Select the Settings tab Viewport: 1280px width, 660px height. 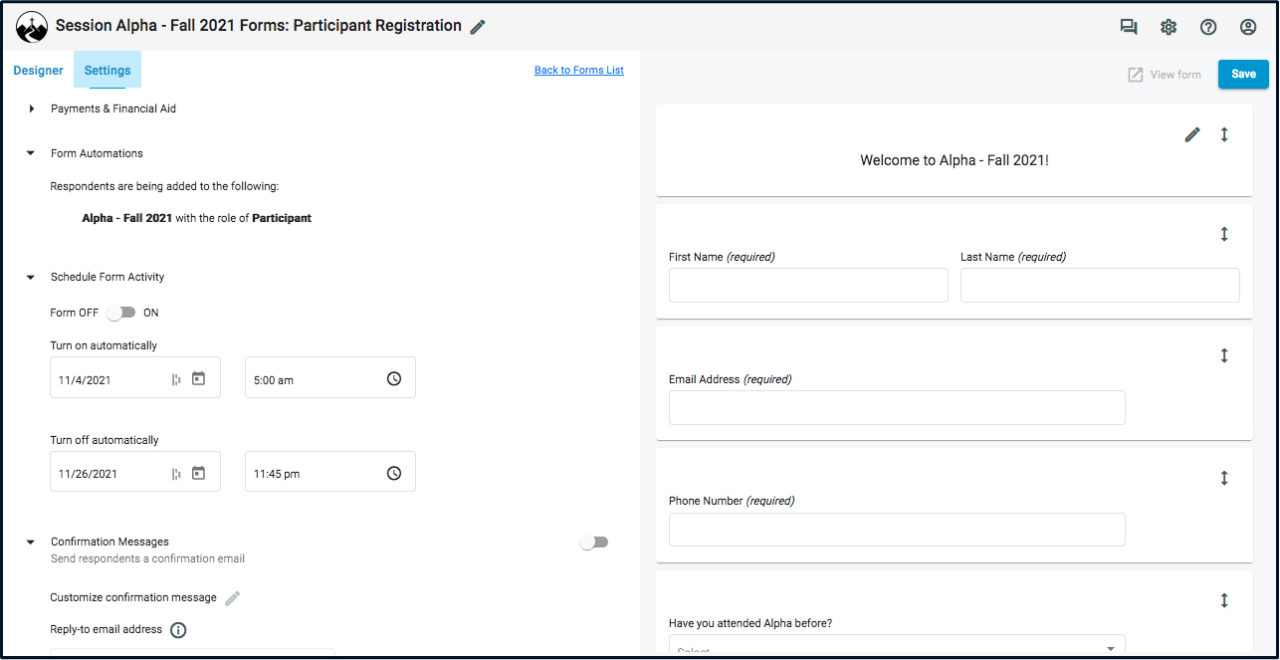pos(107,70)
